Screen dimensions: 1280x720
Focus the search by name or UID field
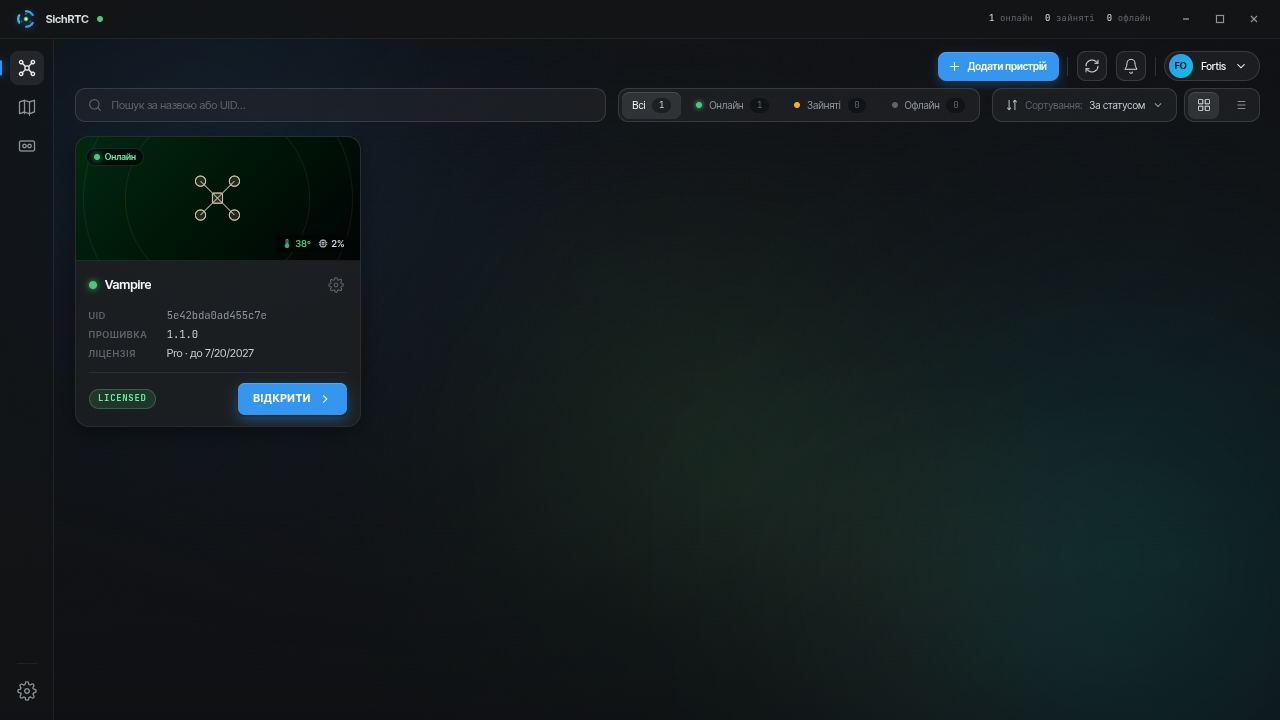(x=340, y=105)
